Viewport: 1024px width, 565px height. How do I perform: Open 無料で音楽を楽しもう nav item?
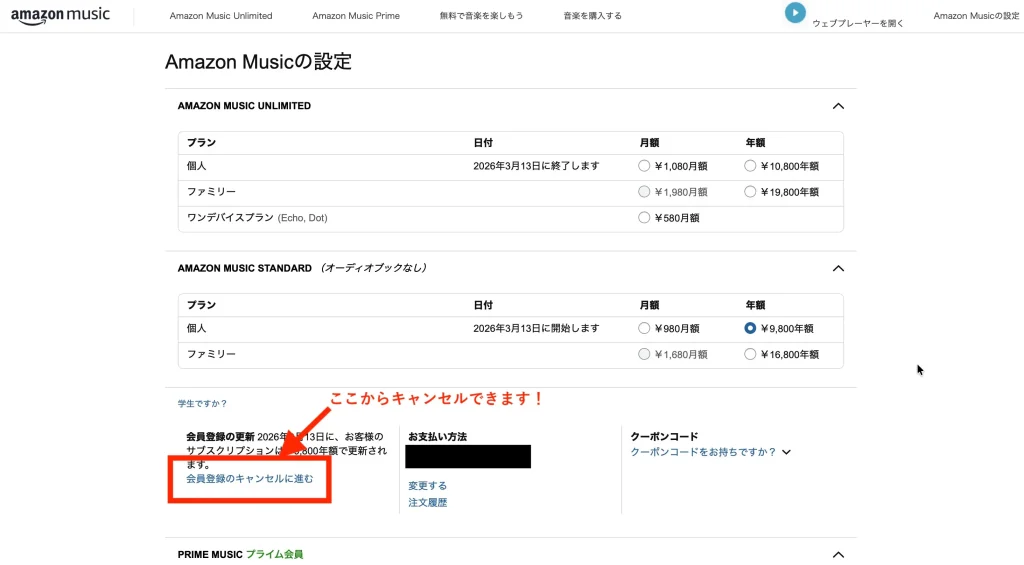pos(481,16)
